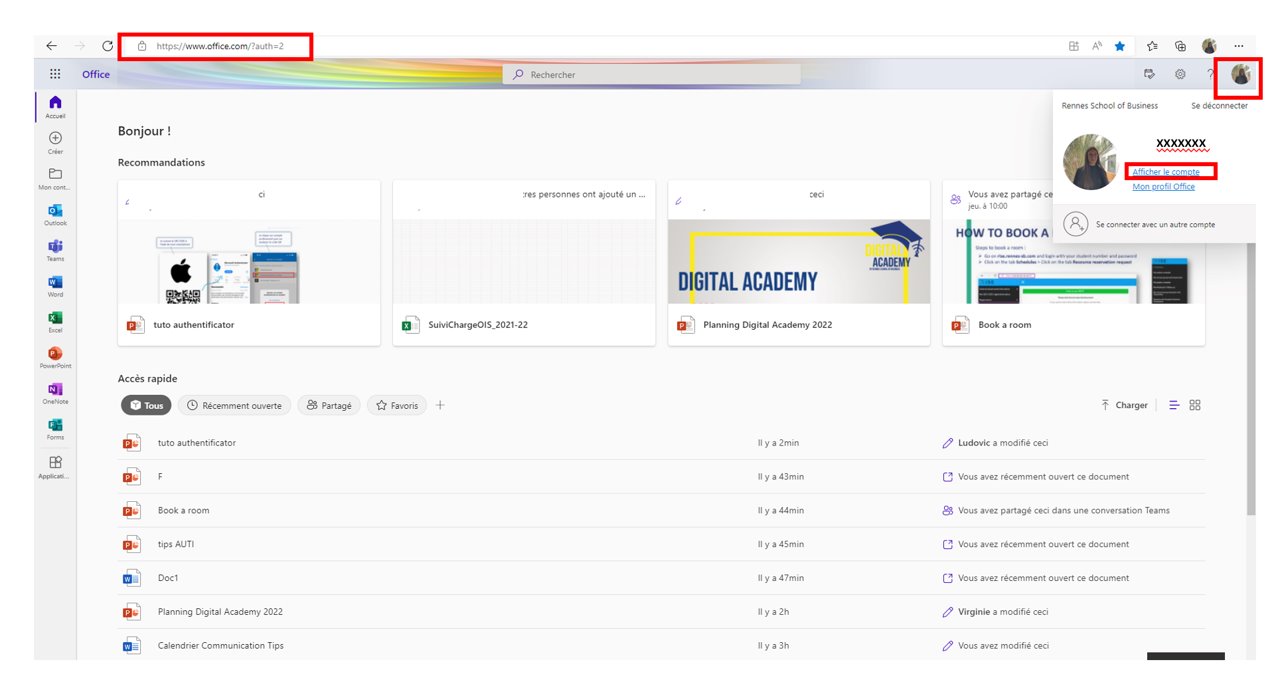Viewport: 1280px width, 694px height.
Task: Click the profile photo in account panel
Action: coord(1091,162)
